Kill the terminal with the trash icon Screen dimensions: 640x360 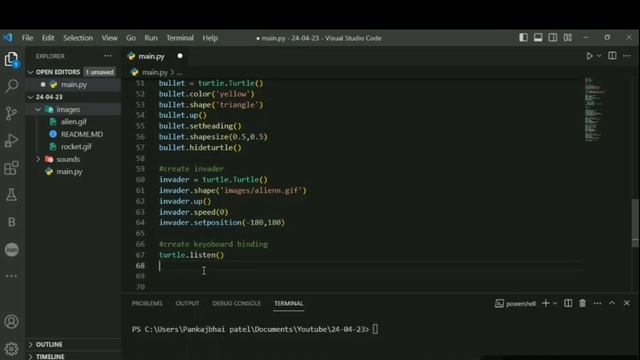tap(582, 303)
